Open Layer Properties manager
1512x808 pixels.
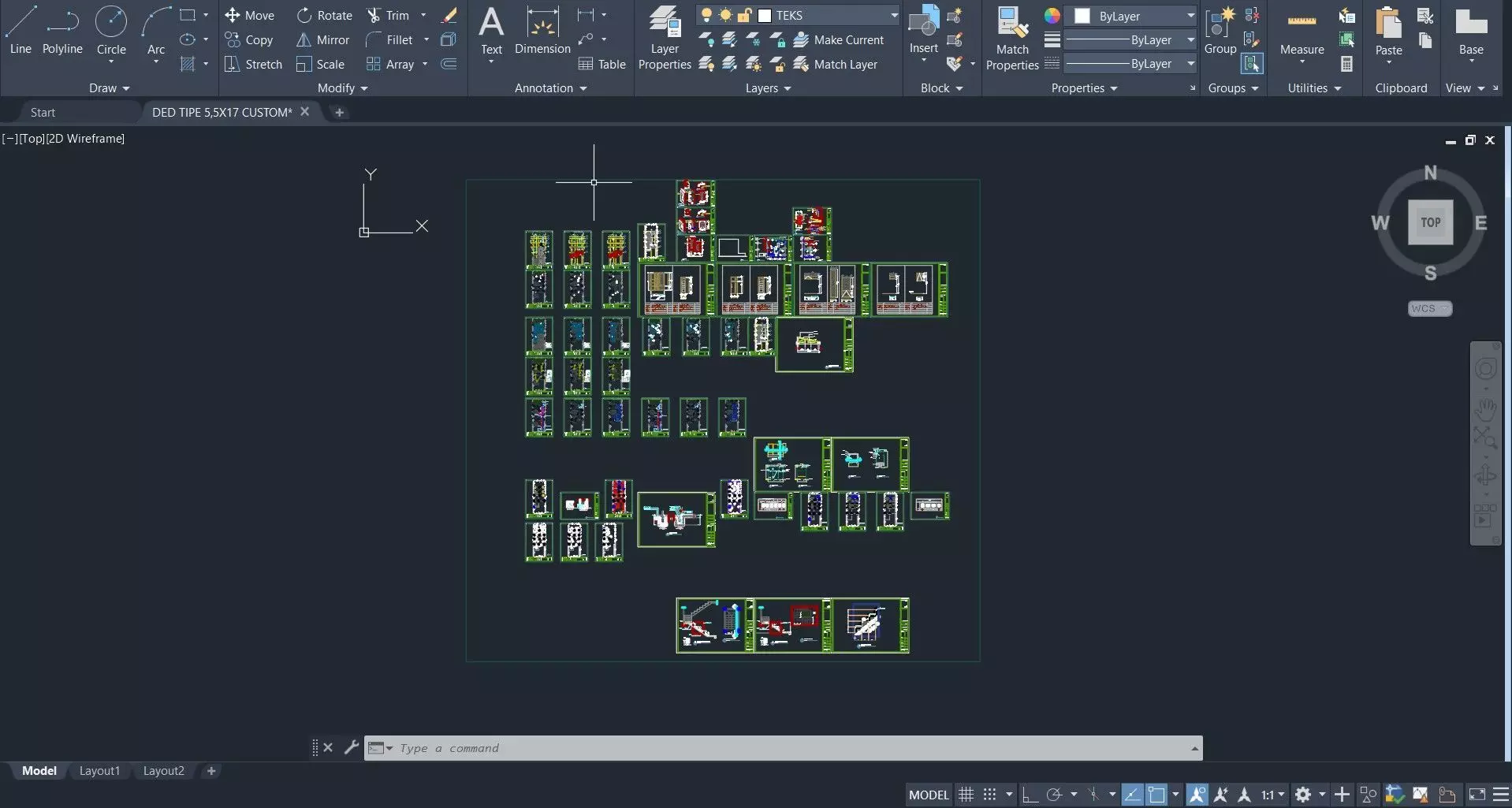point(665,38)
